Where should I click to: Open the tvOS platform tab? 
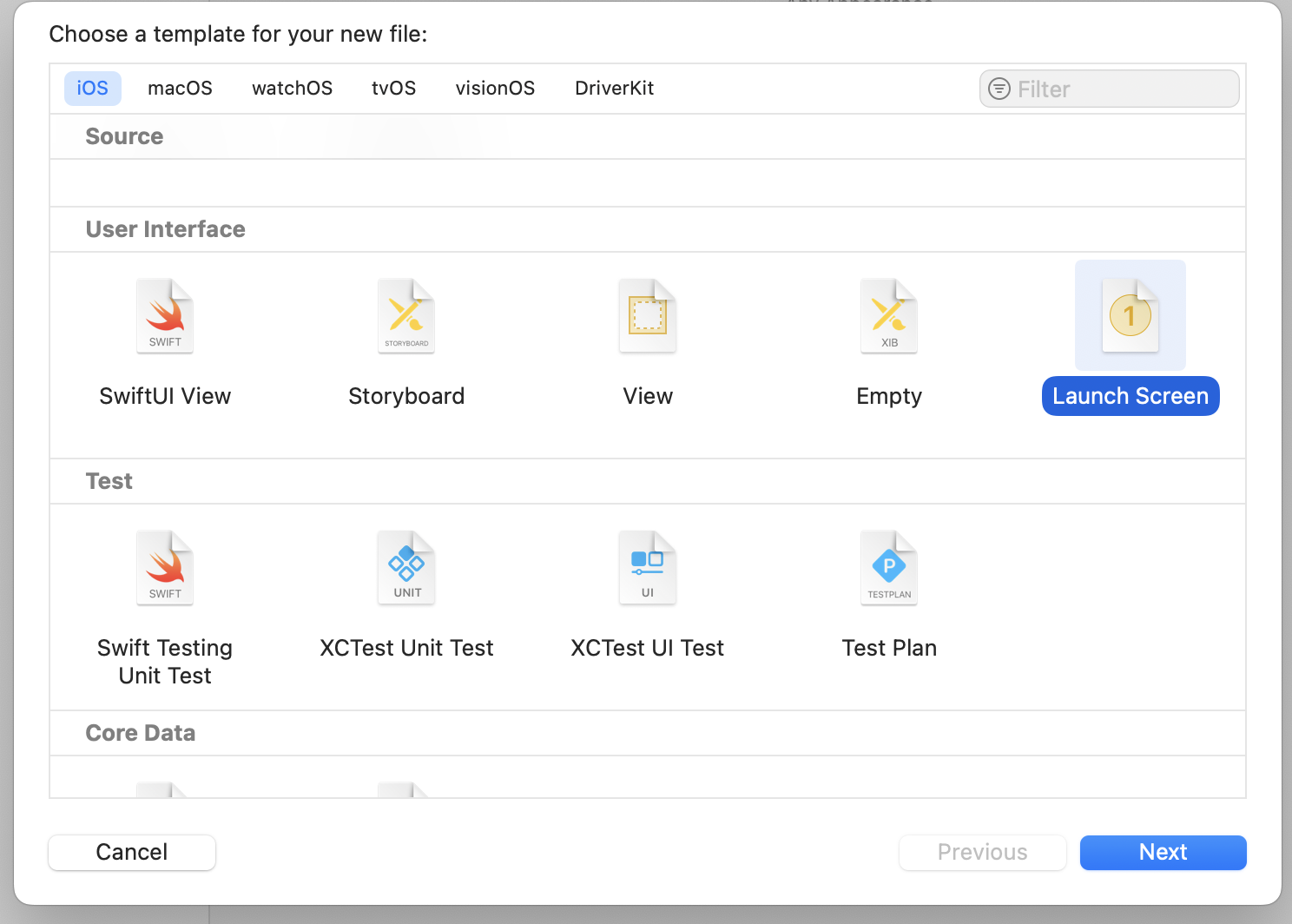click(394, 89)
